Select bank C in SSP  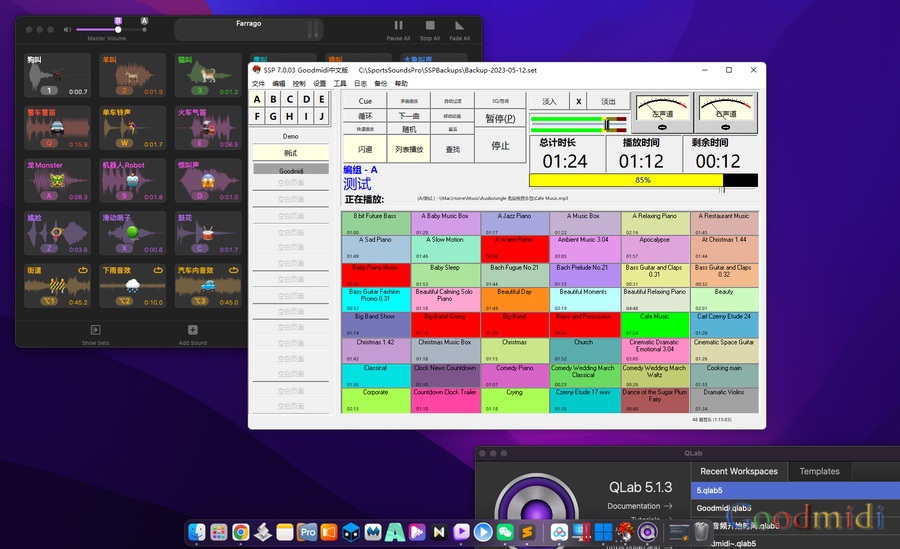coord(290,99)
